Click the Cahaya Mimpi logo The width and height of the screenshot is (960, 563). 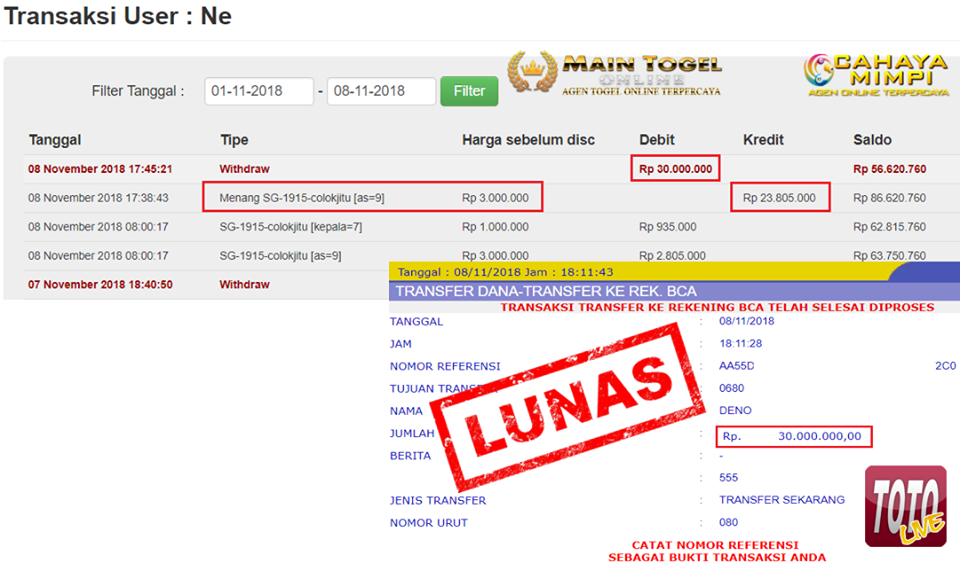(876, 76)
